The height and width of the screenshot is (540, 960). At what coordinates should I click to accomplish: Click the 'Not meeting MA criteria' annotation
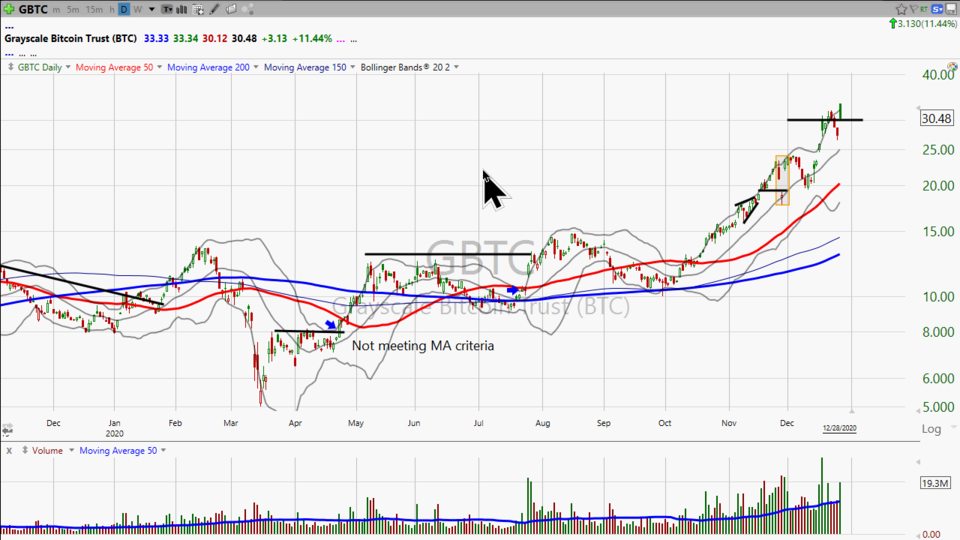(x=423, y=346)
